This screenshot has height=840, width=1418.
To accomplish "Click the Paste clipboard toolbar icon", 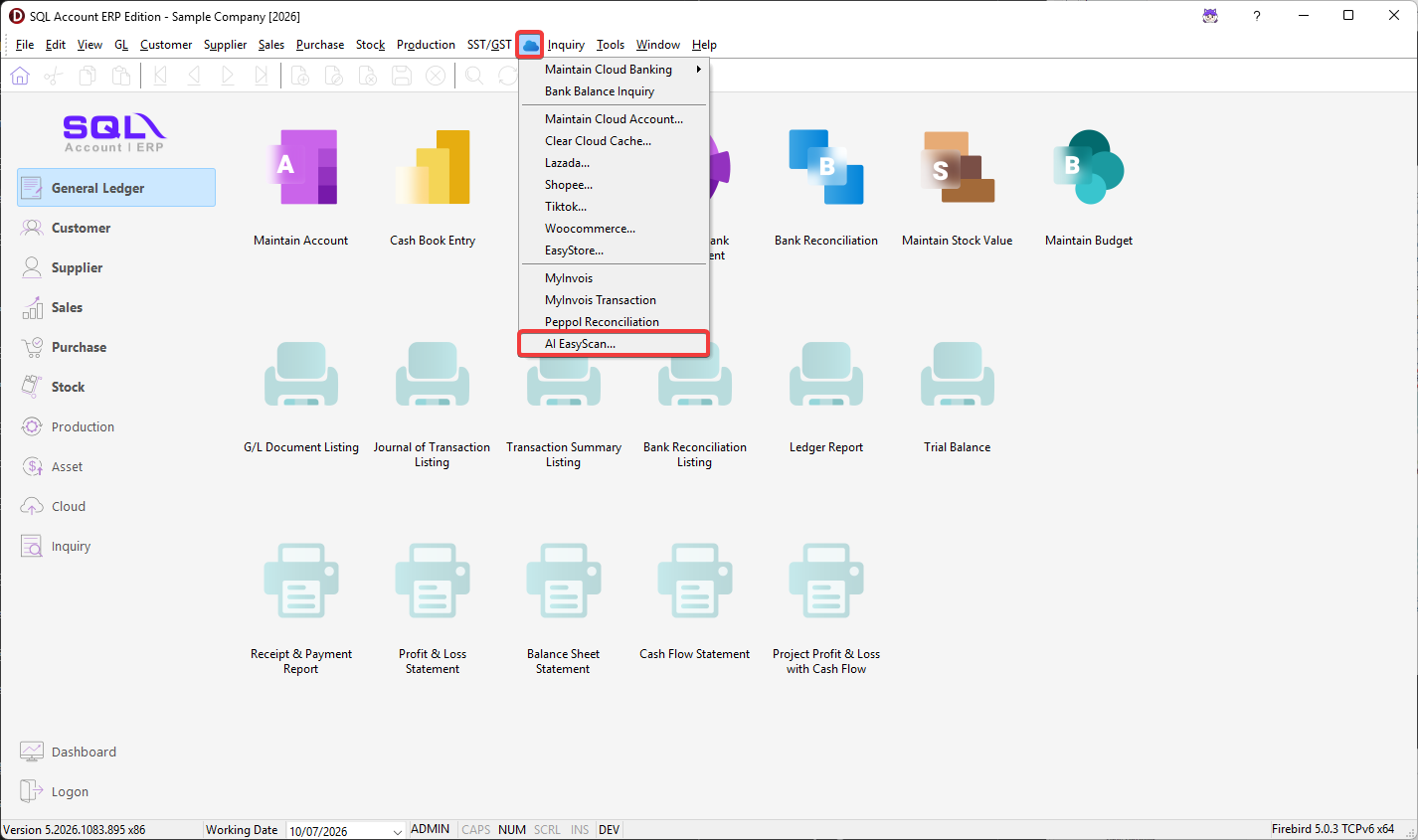I will coord(121,76).
